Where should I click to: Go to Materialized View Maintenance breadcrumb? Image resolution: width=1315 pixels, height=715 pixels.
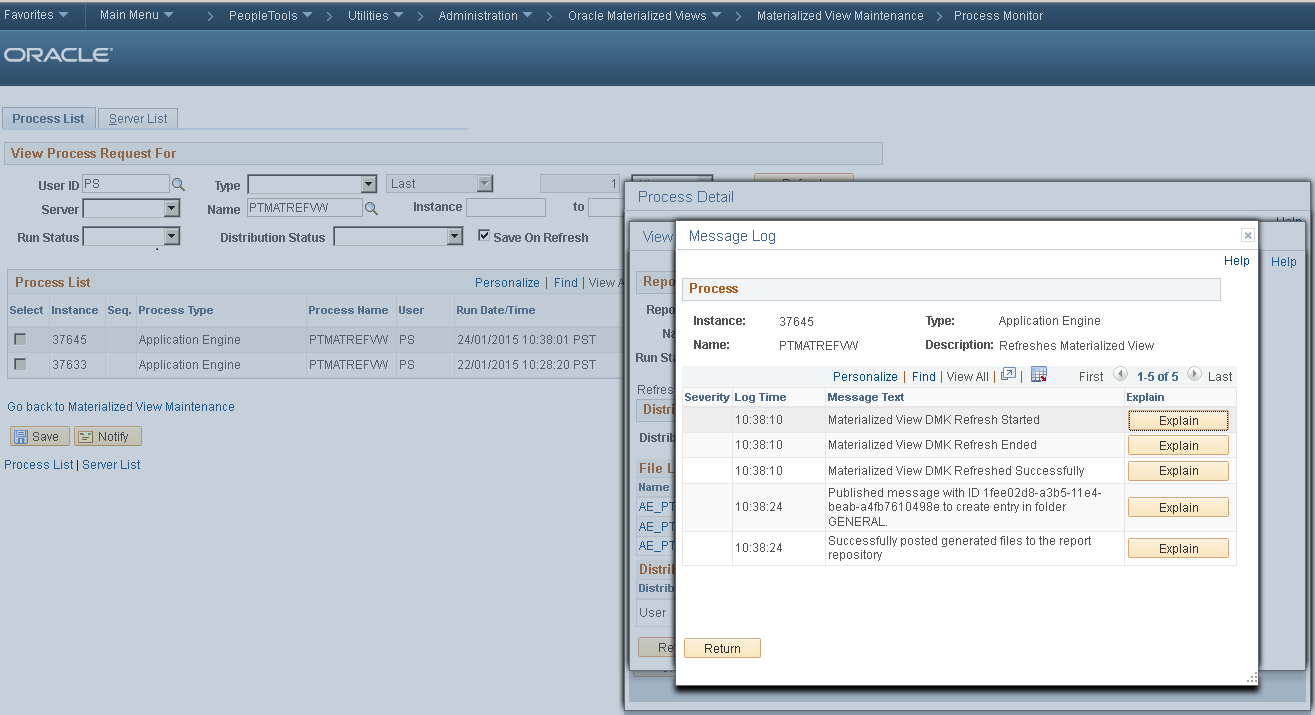840,16
